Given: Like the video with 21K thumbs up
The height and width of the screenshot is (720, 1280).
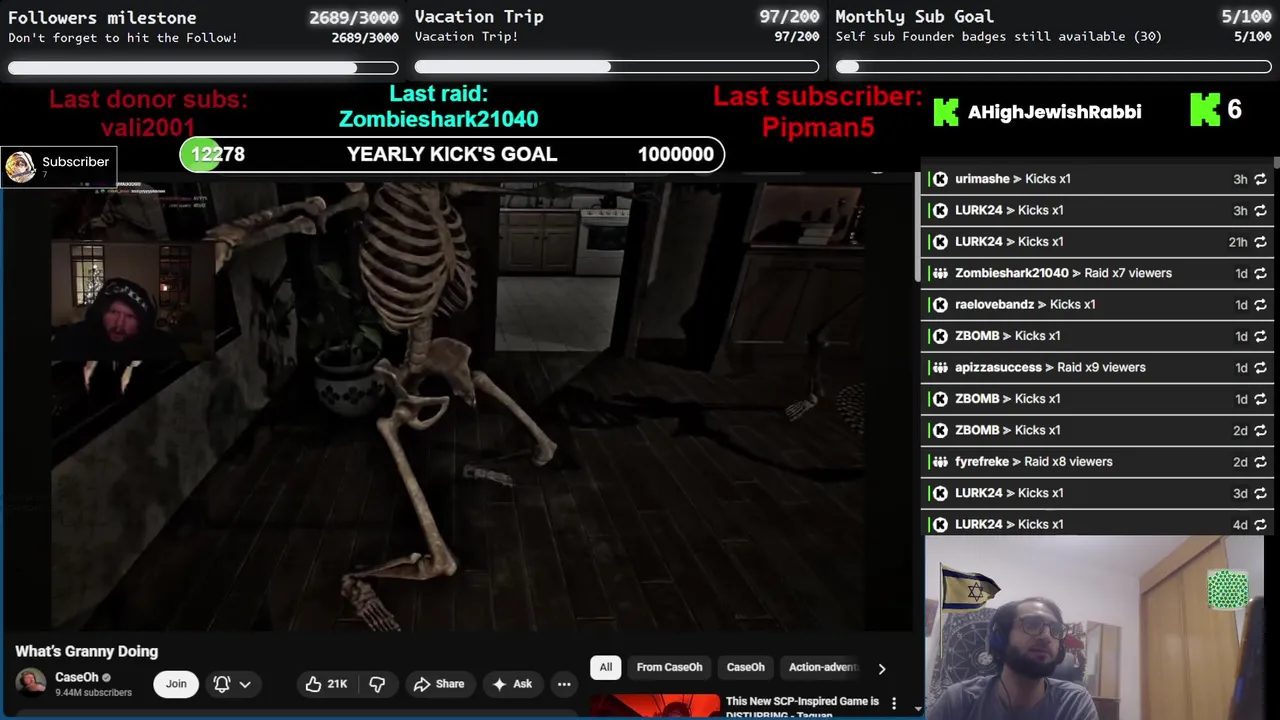Looking at the screenshot, I should click(x=327, y=684).
